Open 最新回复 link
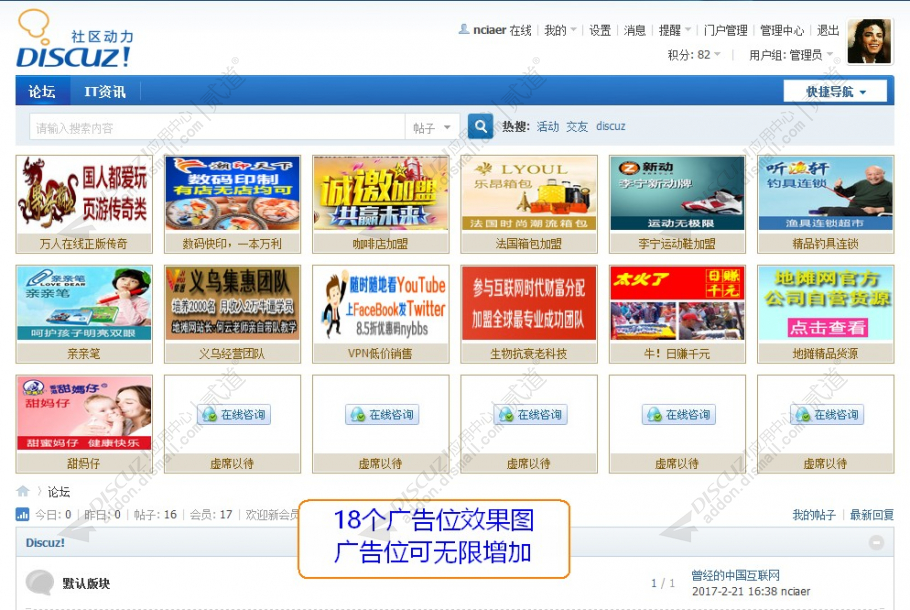This screenshot has height=610, width=910. [x=872, y=515]
